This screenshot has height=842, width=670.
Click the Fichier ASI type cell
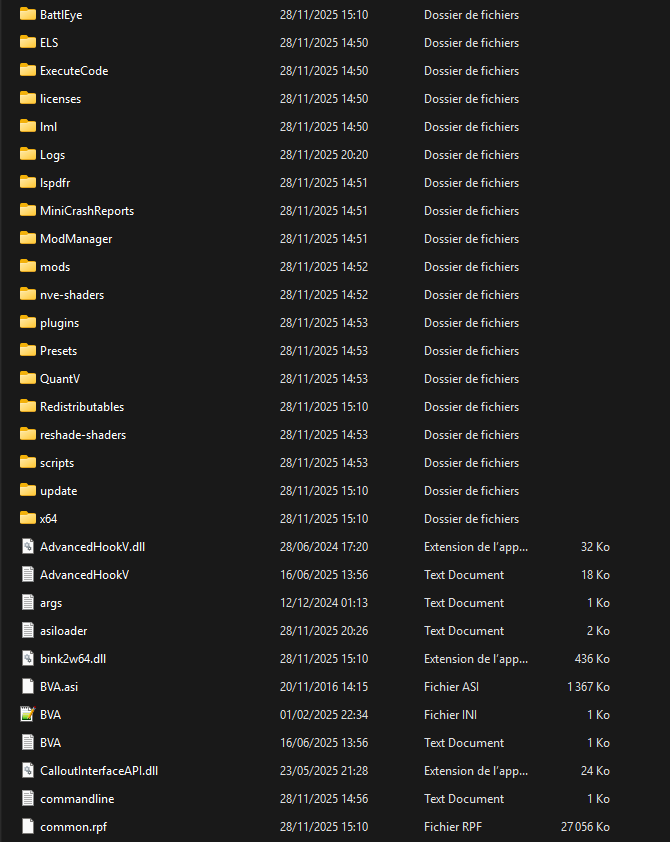451,687
